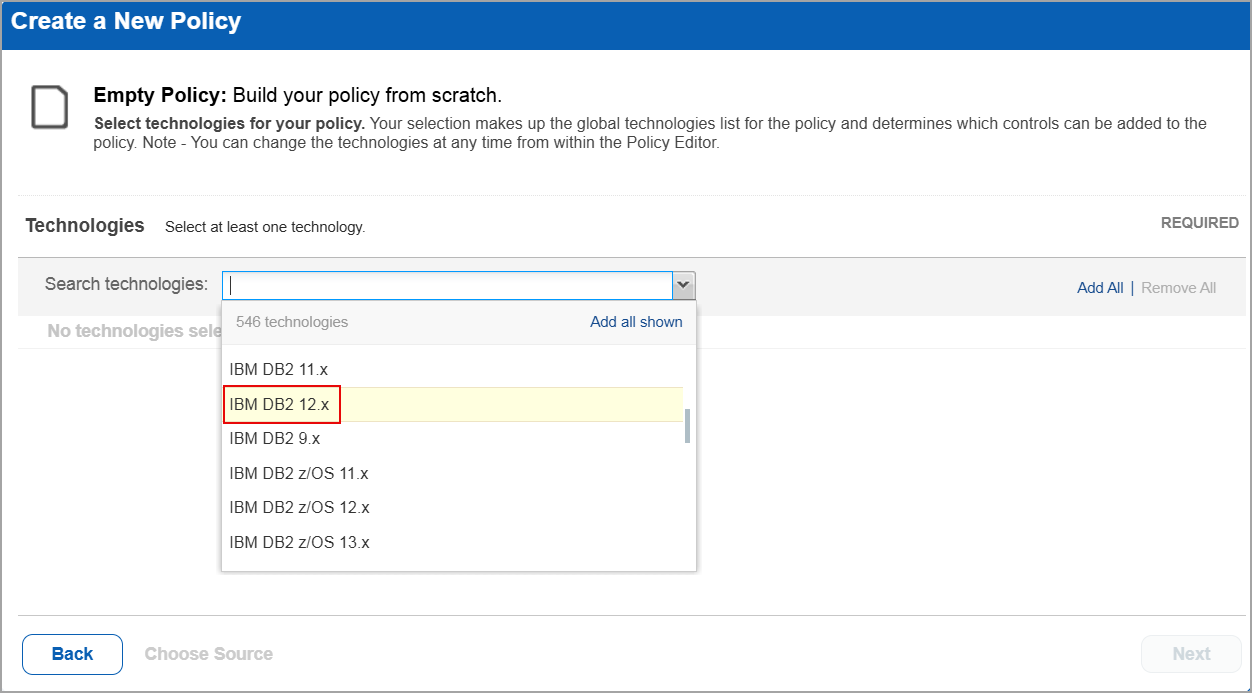The width and height of the screenshot is (1252, 693).
Task: Click the Create a New Policy title
Action: (126, 21)
